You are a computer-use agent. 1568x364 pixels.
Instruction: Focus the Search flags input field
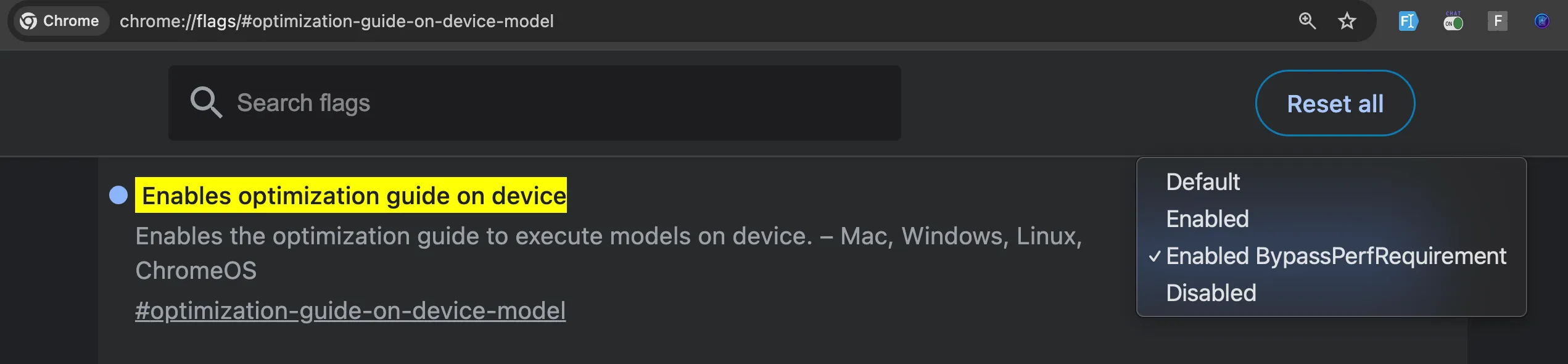[x=555, y=103]
